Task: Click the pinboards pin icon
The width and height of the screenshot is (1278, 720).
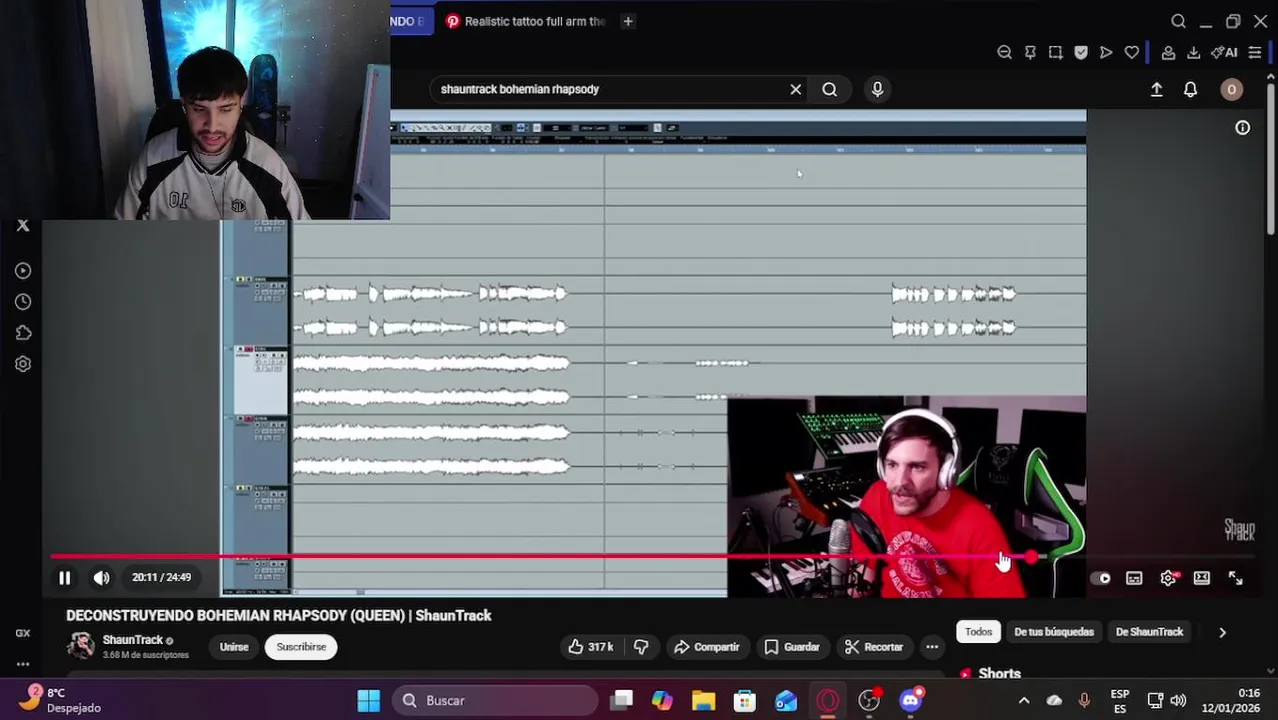Action: coord(1030,52)
